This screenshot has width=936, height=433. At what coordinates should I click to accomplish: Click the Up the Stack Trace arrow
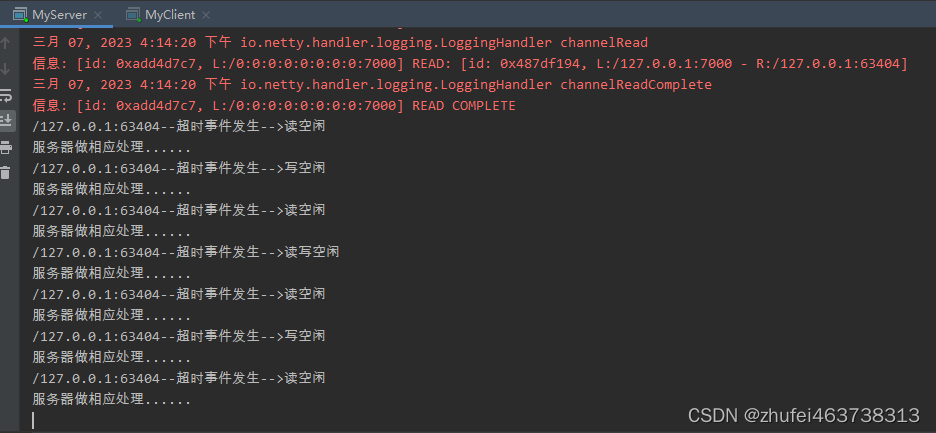pyautogui.click(x=5, y=42)
